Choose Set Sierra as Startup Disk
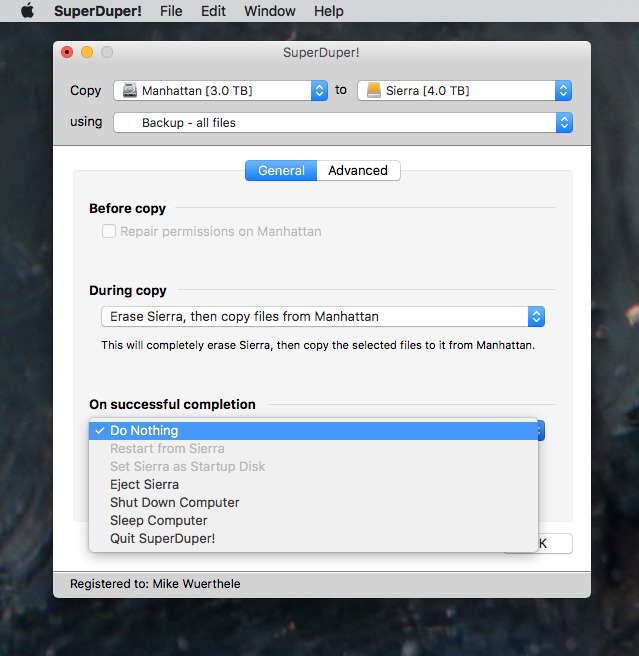 (x=313, y=466)
